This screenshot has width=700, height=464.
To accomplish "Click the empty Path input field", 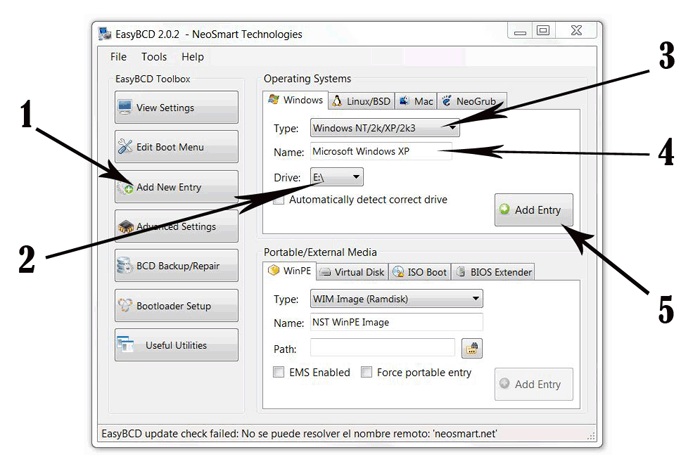I will 383,347.
